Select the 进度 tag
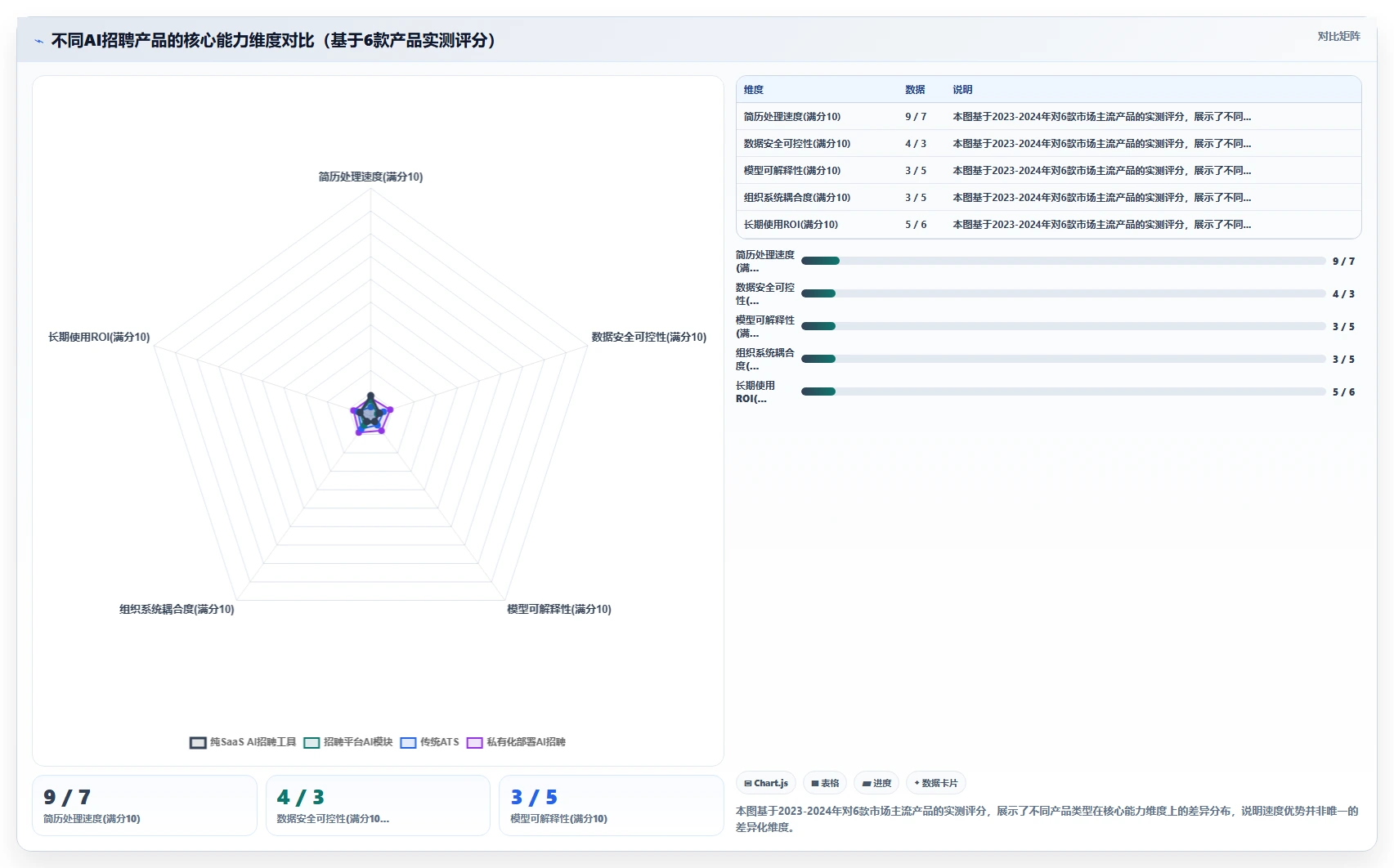 (x=876, y=783)
